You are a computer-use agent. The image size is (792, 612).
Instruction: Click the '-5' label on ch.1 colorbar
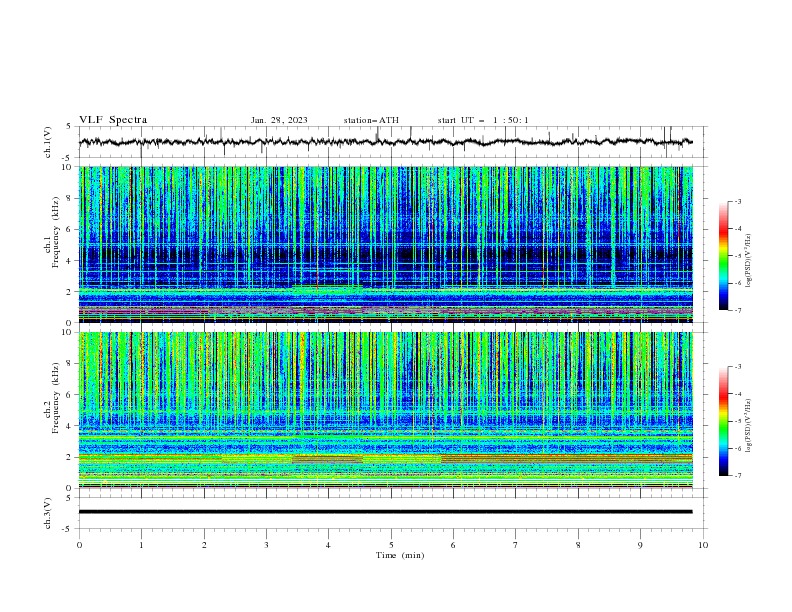[738, 256]
